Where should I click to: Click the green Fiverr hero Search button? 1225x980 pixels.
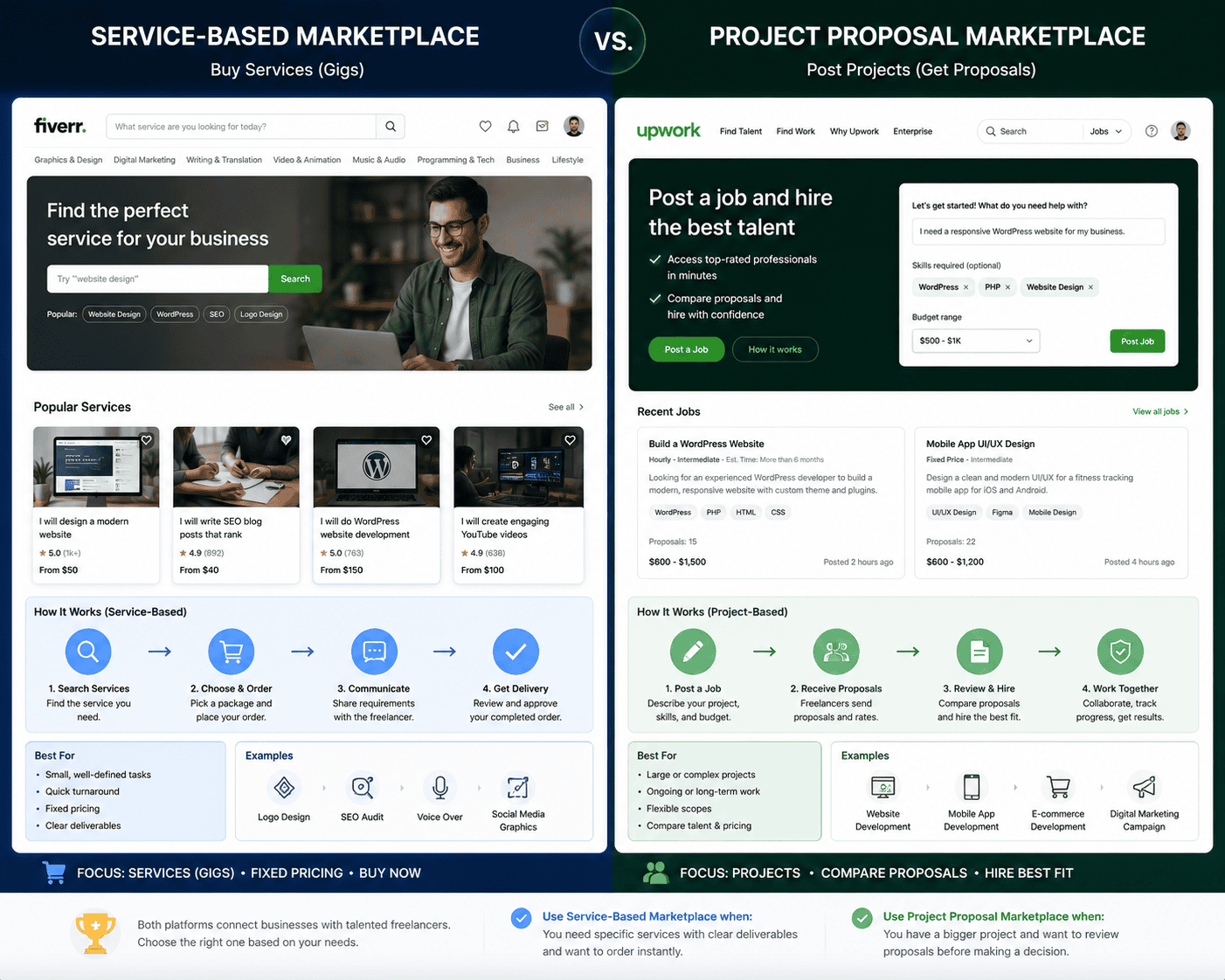(x=295, y=279)
